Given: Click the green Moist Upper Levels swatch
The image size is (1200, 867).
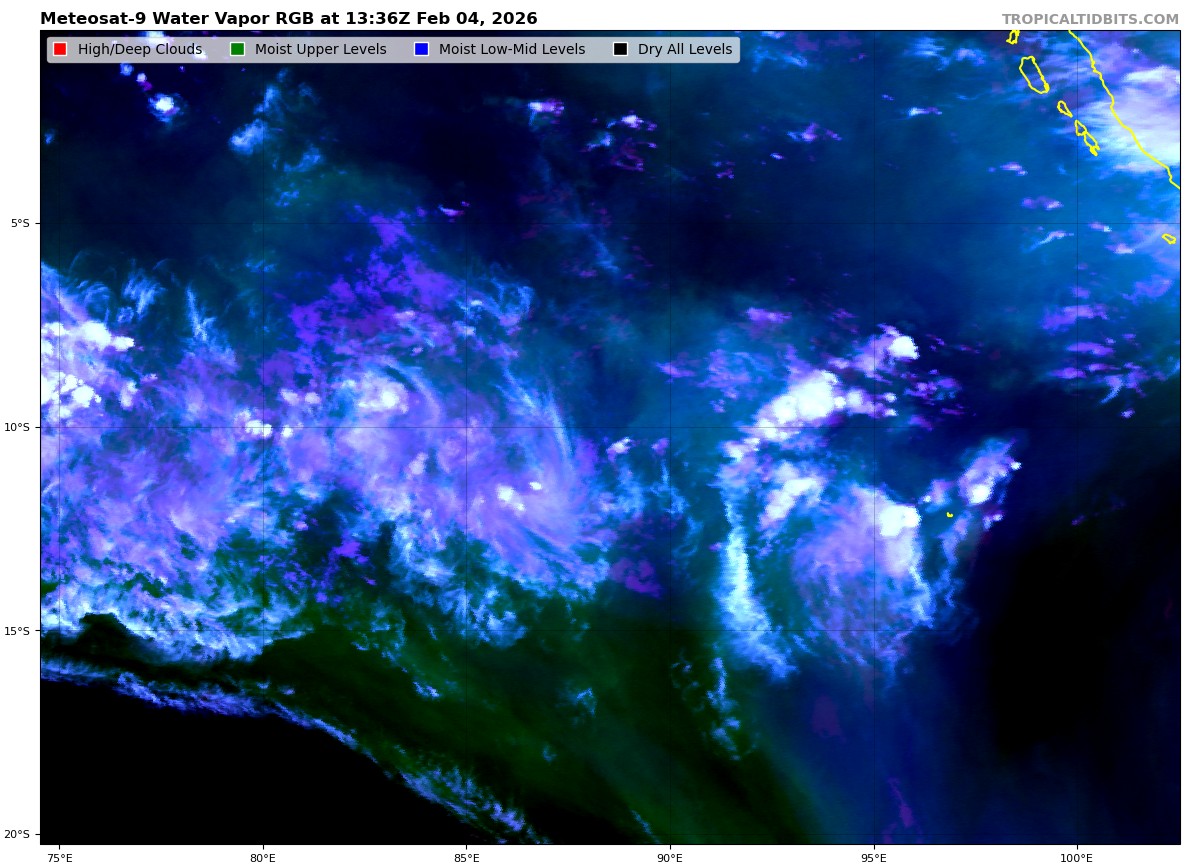Looking at the screenshot, I should [x=237, y=50].
